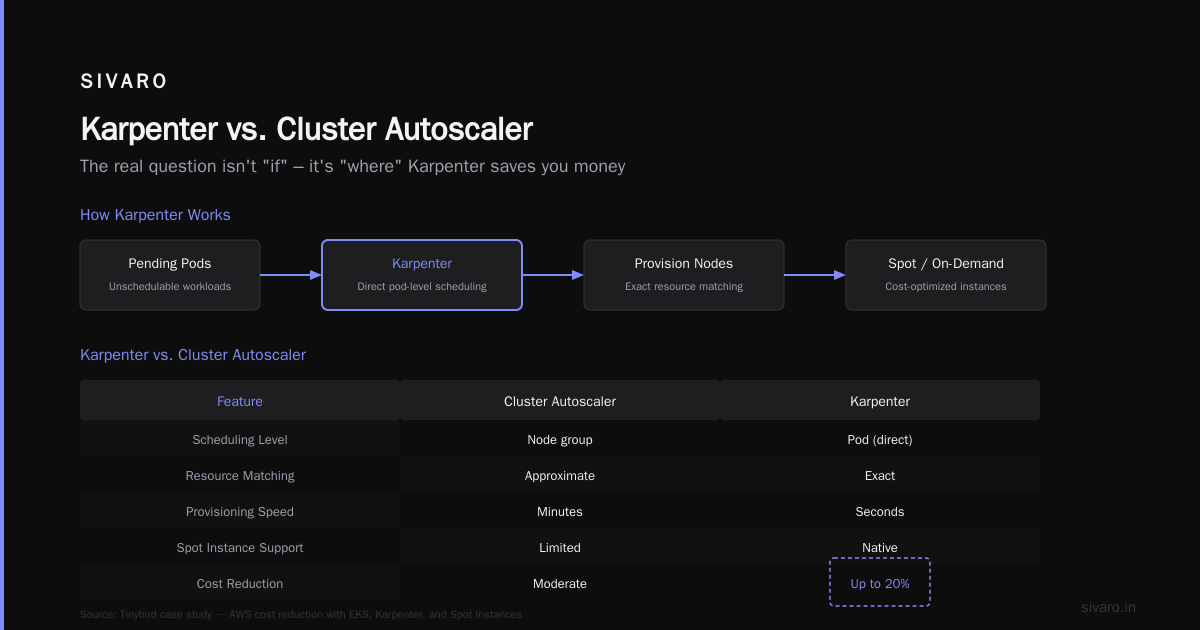Image resolution: width=1200 pixels, height=630 pixels.
Task: Select the Node group cell
Action: pyautogui.click(x=560, y=440)
